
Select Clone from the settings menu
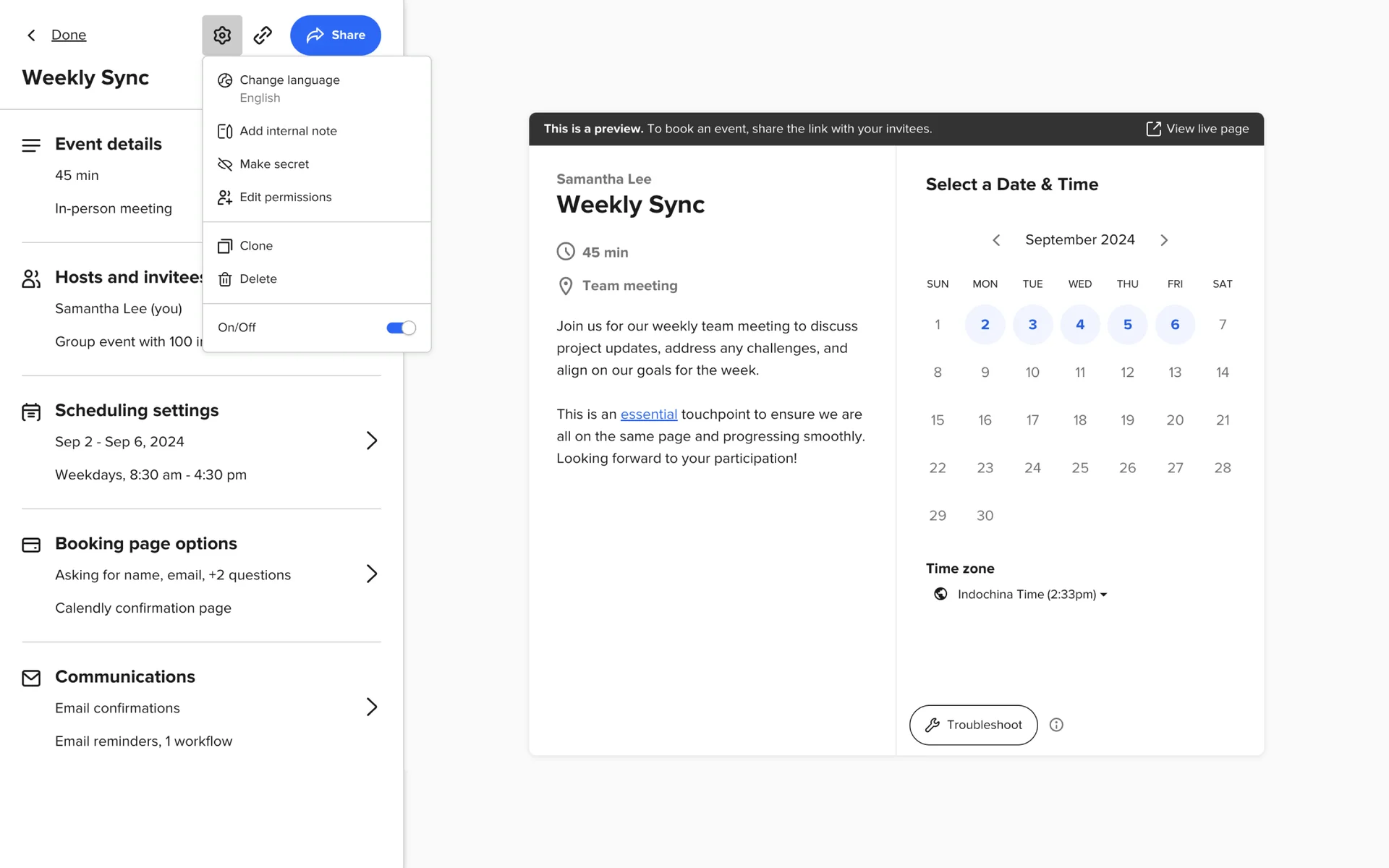coord(256,246)
